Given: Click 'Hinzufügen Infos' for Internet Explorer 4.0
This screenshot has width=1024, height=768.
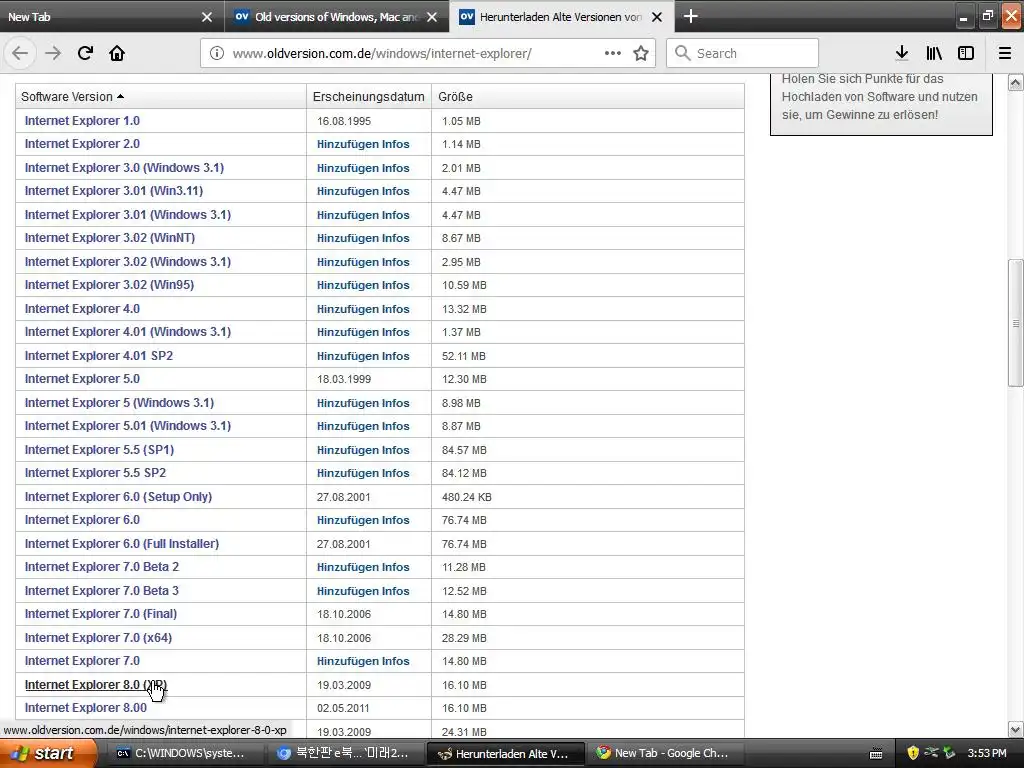Looking at the screenshot, I should click(x=363, y=309).
